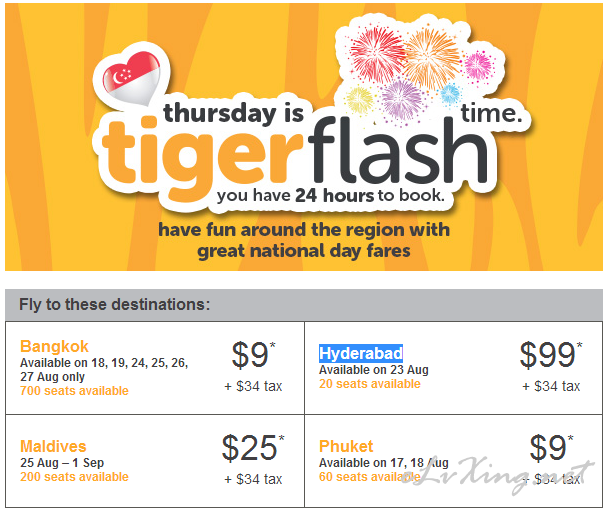Click the $99 Hyderabad fare price
The height and width of the screenshot is (508, 605).
550,355
